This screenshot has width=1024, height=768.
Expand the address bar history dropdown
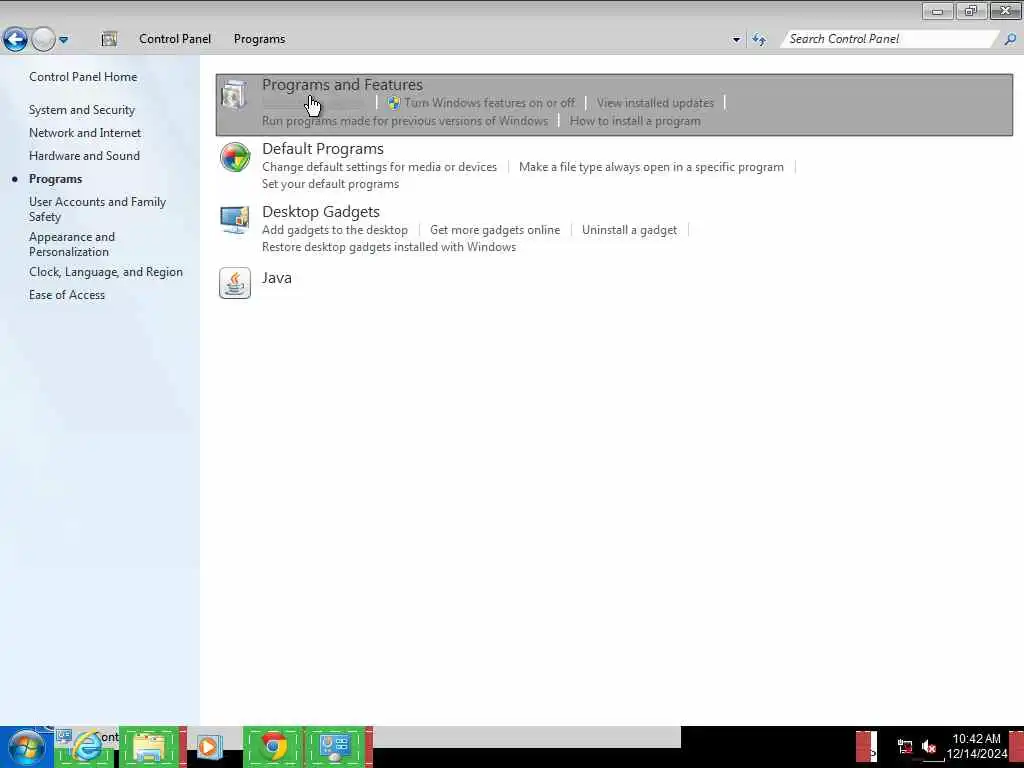pos(736,40)
